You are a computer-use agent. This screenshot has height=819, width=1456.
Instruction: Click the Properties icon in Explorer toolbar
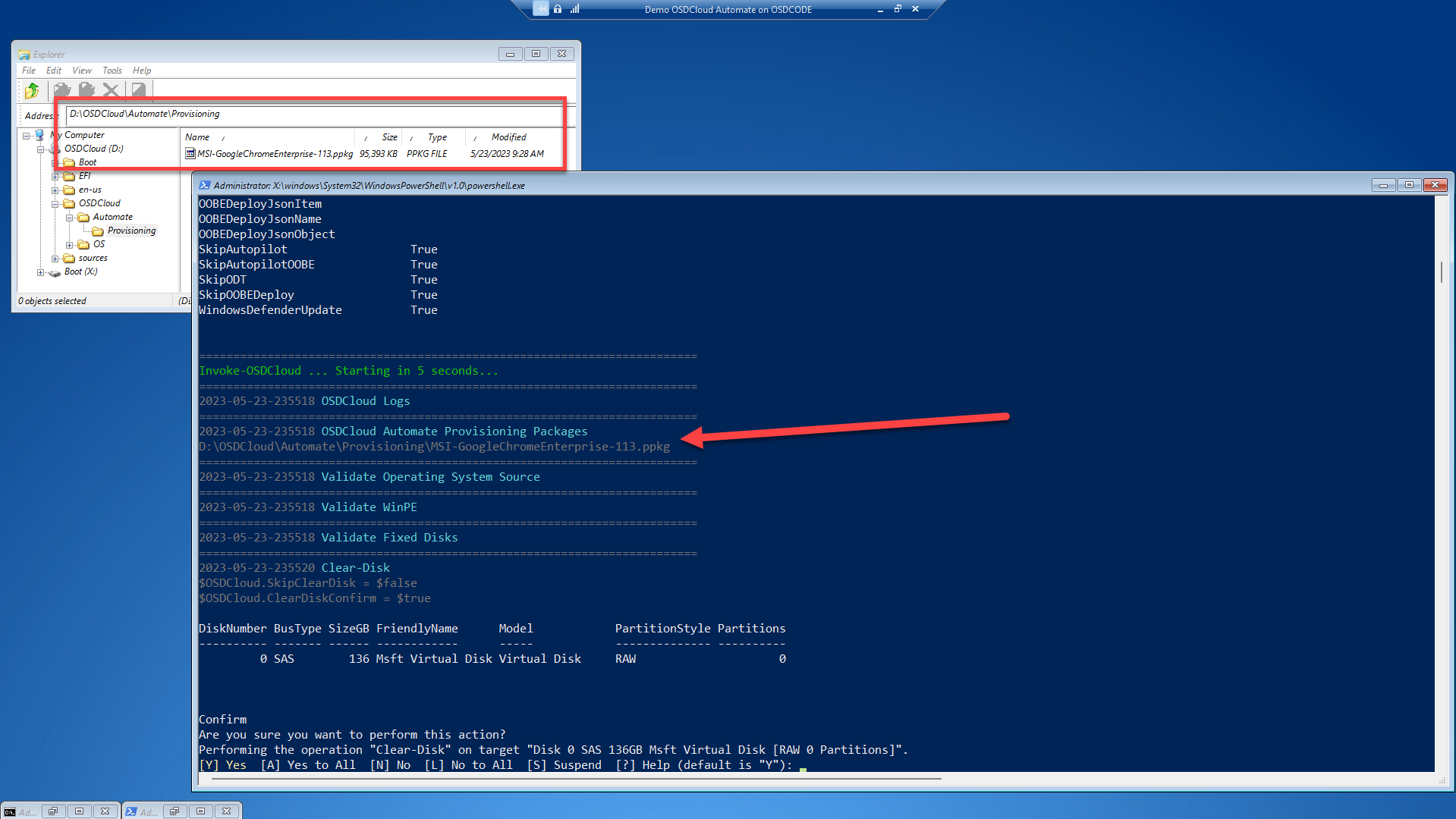point(138,91)
